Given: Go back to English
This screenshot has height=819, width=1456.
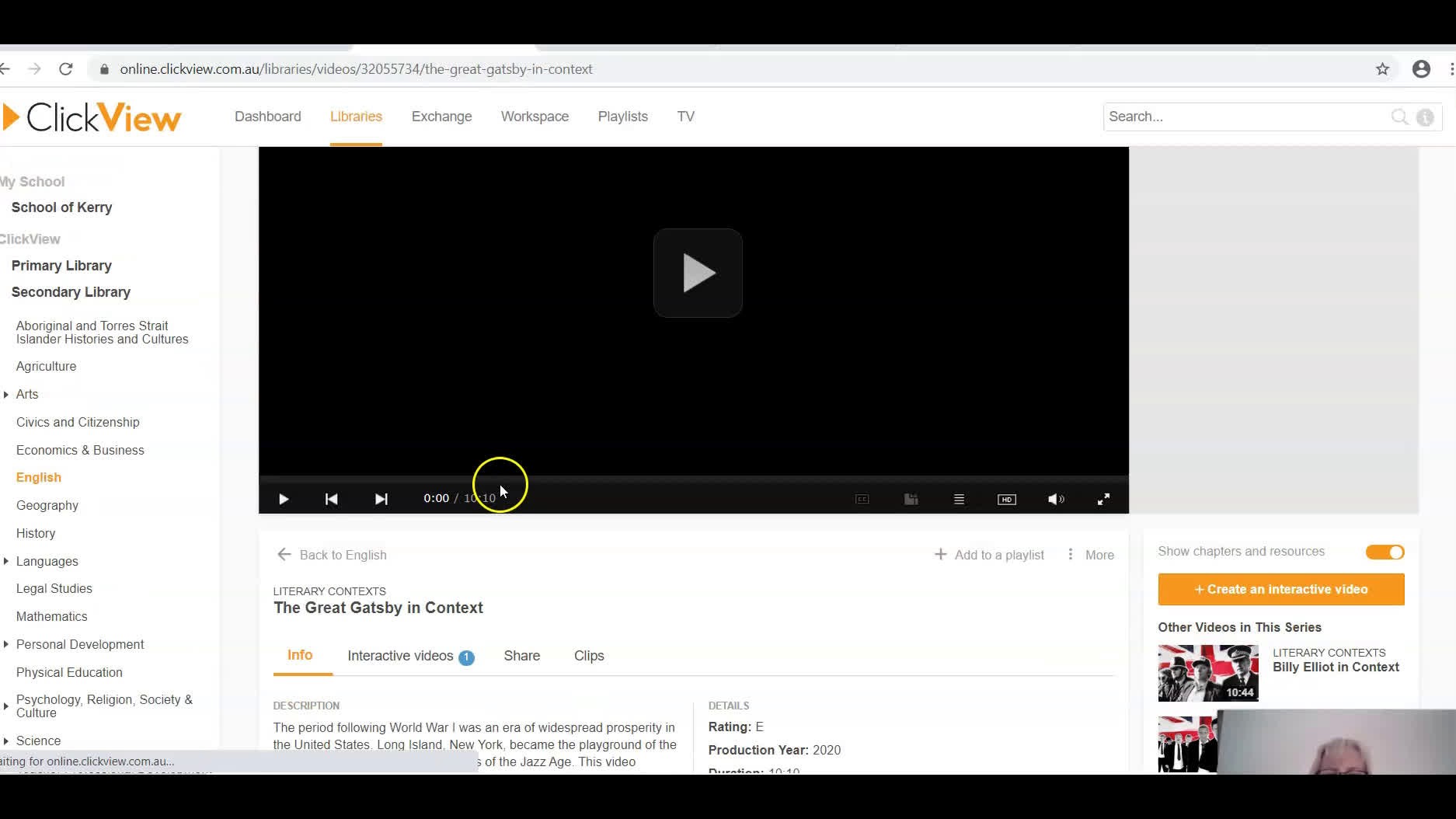Looking at the screenshot, I should [332, 555].
